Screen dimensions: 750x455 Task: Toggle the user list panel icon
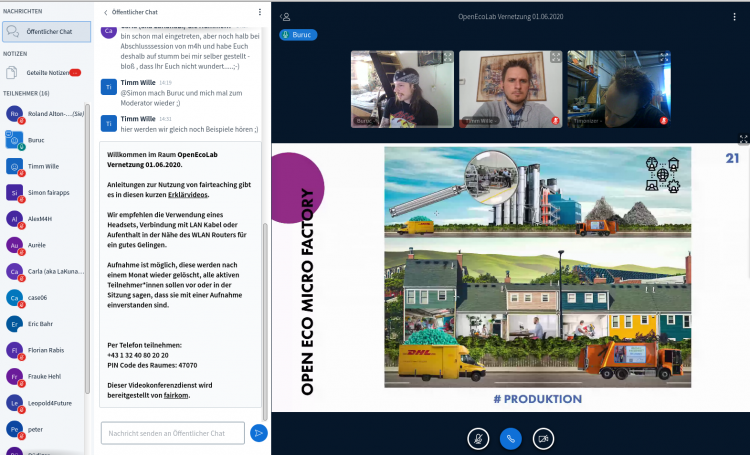click(x=286, y=16)
